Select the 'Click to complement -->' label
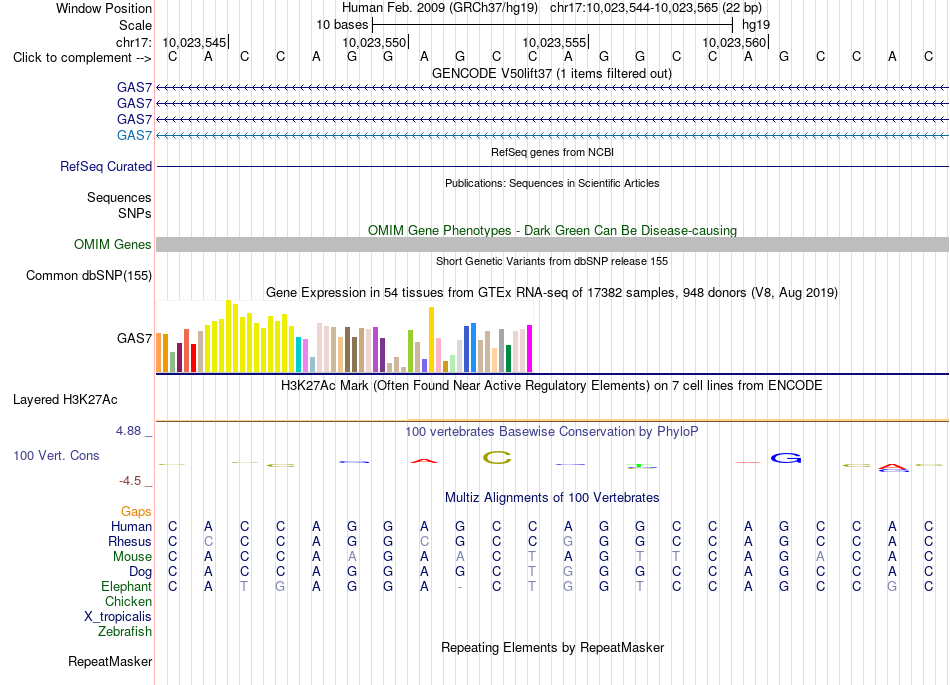The image size is (950, 685). (82, 58)
